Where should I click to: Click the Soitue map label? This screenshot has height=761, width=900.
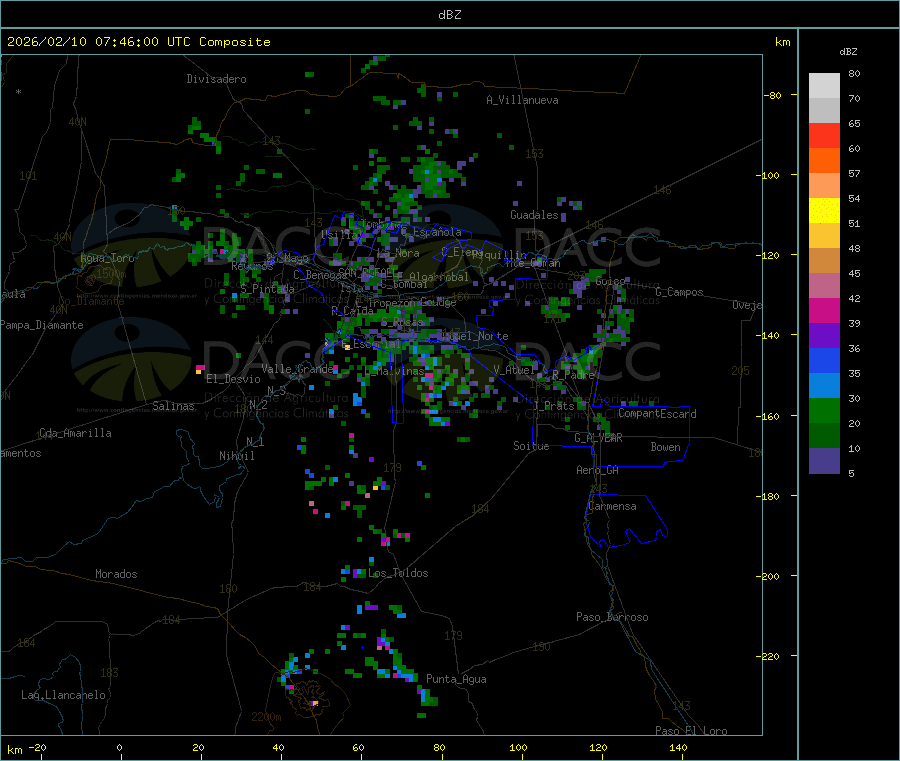click(531, 446)
